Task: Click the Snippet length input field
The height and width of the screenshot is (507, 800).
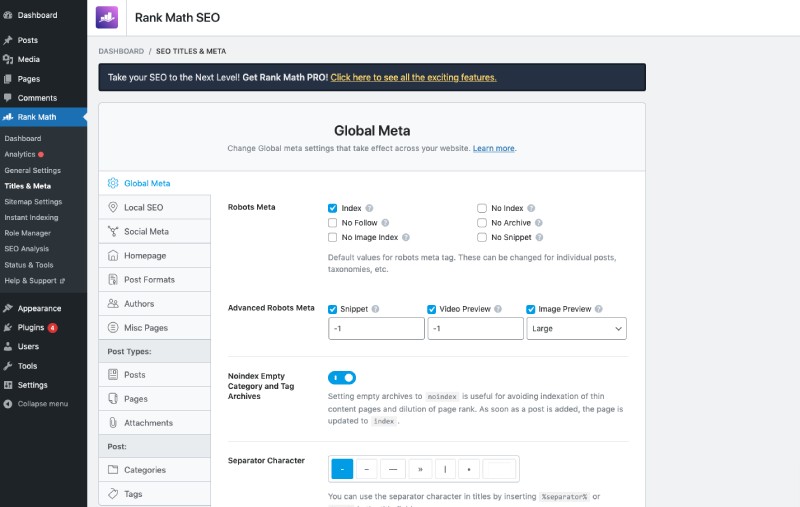Action: click(376, 328)
